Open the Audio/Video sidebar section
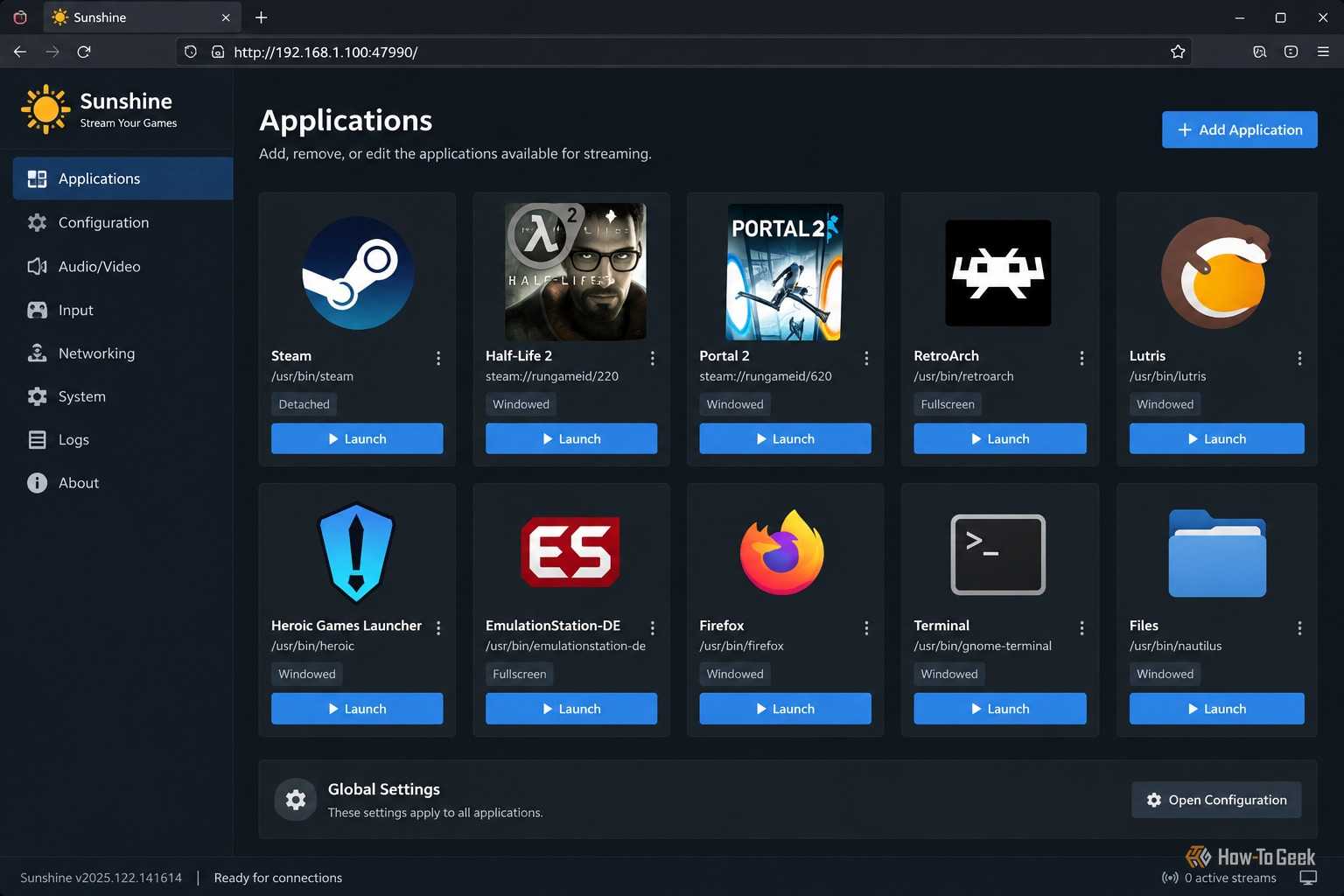Screen dimensions: 1344x896 tap(122, 266)
